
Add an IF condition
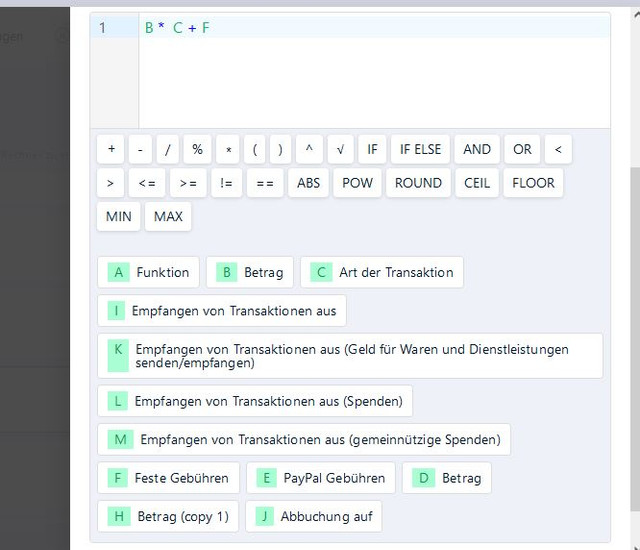(372, 149)
